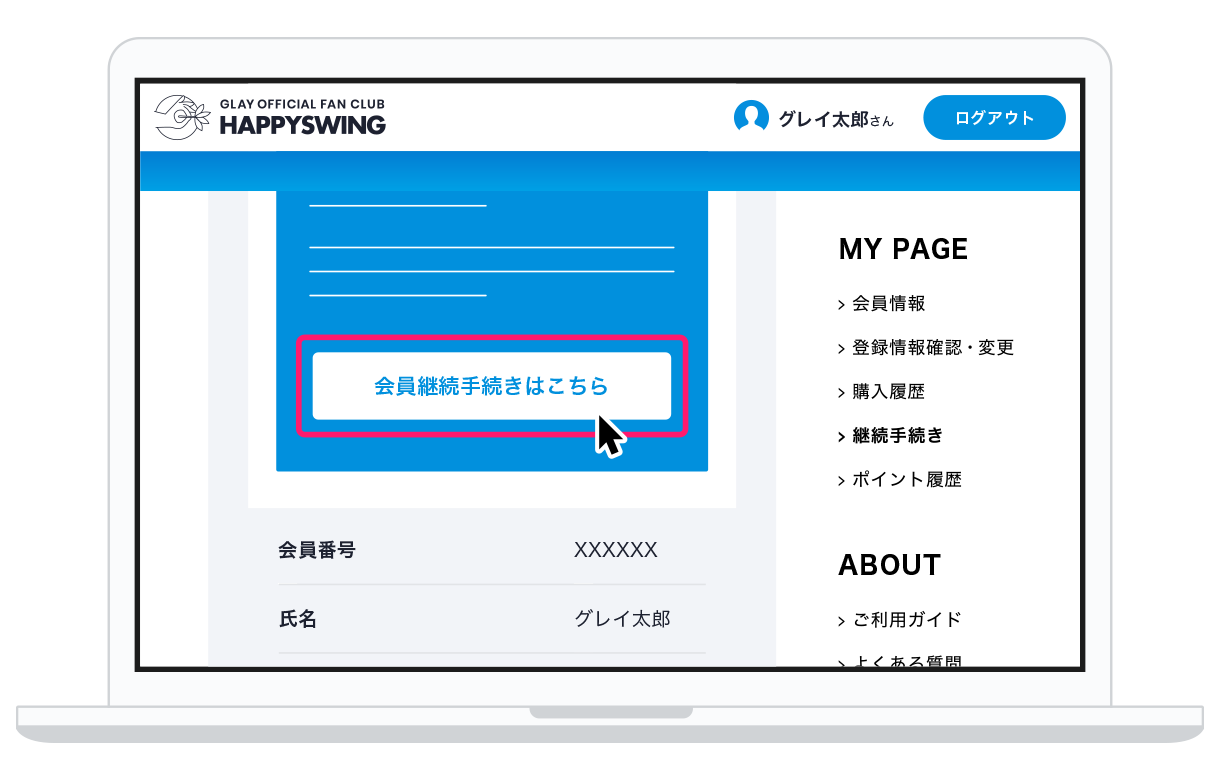Click the グレイ太郎 value in 氏名 row

[621, 619]
